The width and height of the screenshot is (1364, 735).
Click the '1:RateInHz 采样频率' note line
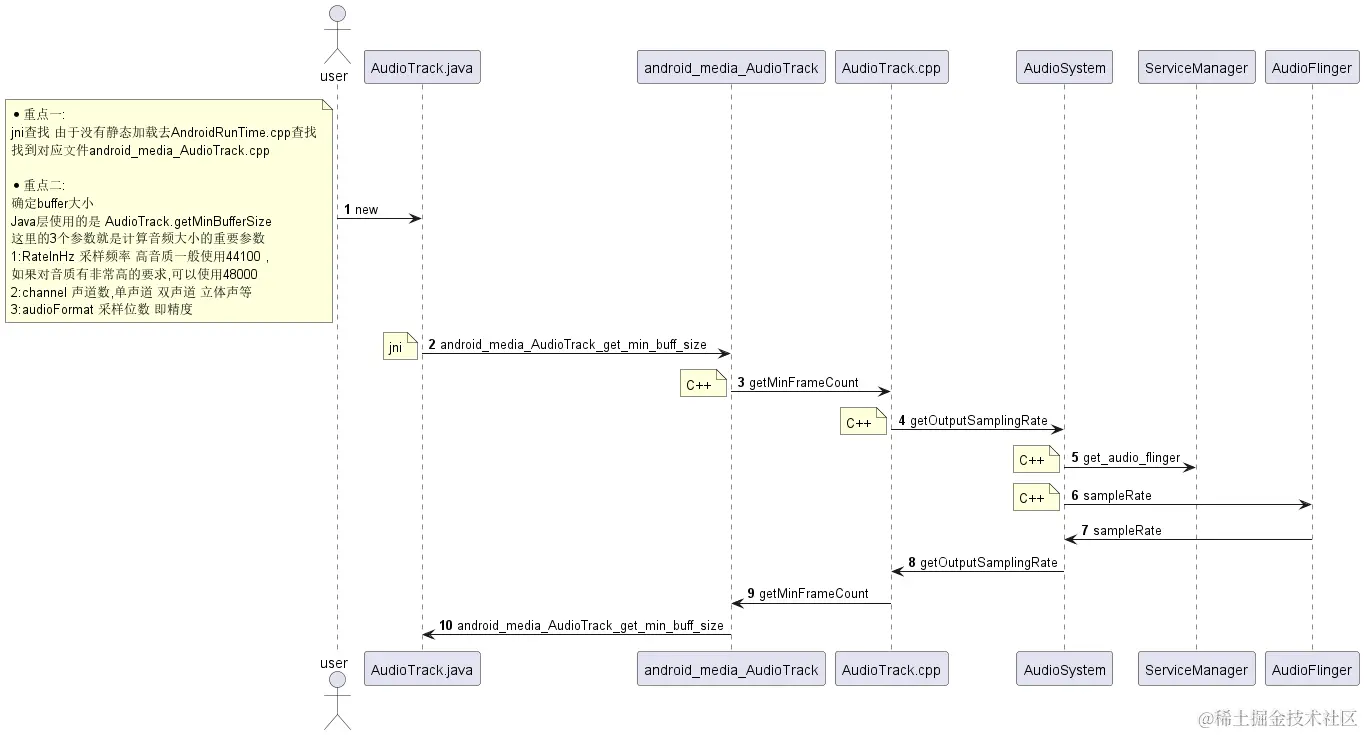point(140,256)
